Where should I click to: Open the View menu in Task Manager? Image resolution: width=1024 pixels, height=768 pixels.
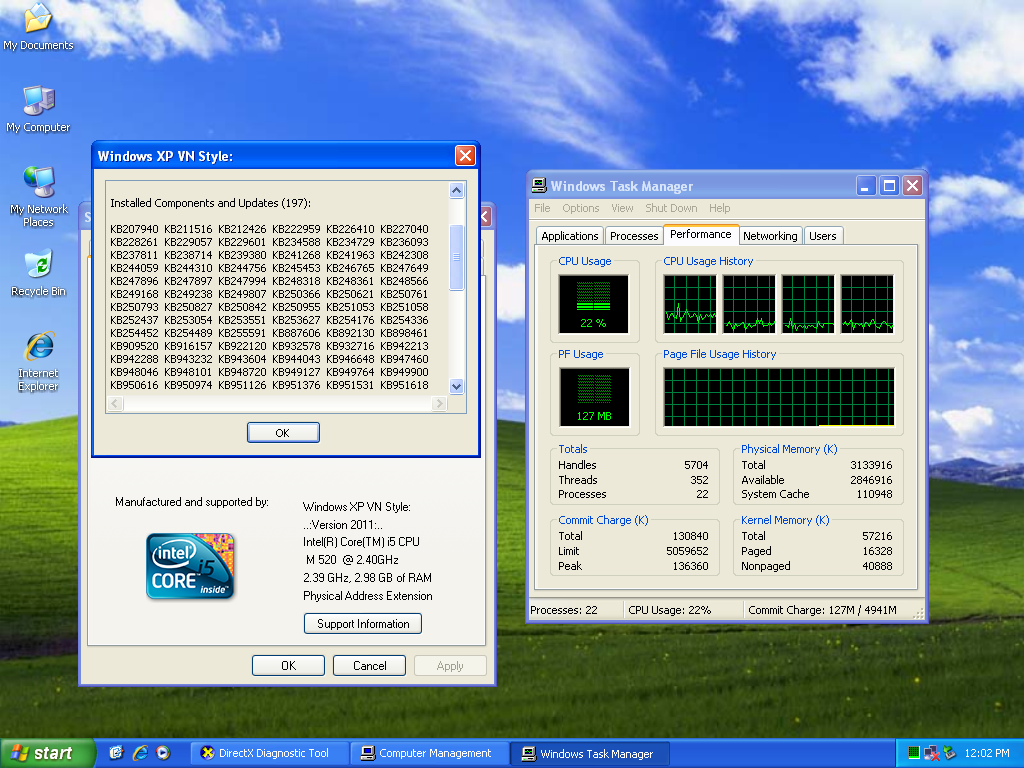pyautogui.click(x=622, y=208)
